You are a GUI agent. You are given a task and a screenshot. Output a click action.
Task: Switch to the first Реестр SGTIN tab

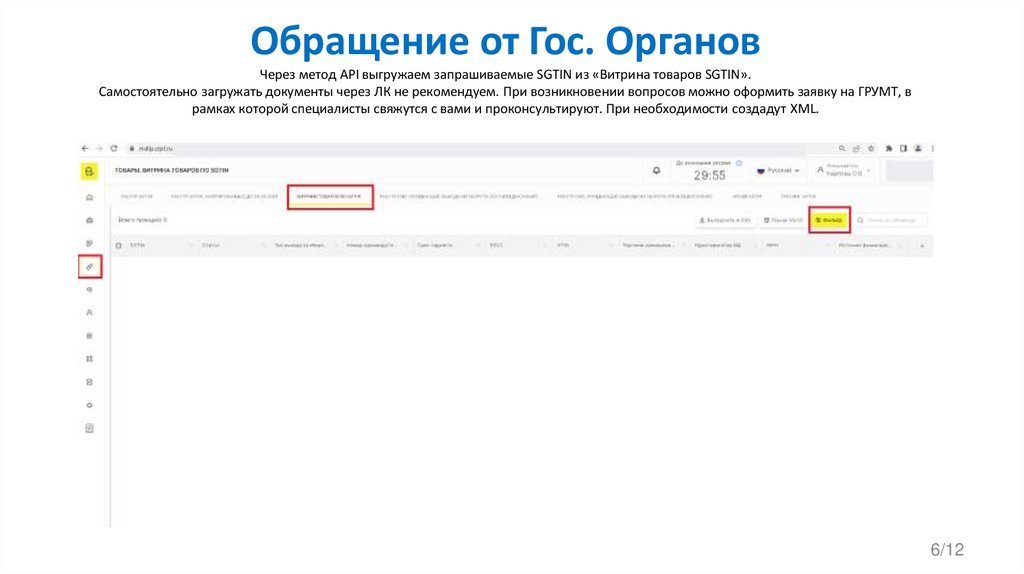(136, 197)
